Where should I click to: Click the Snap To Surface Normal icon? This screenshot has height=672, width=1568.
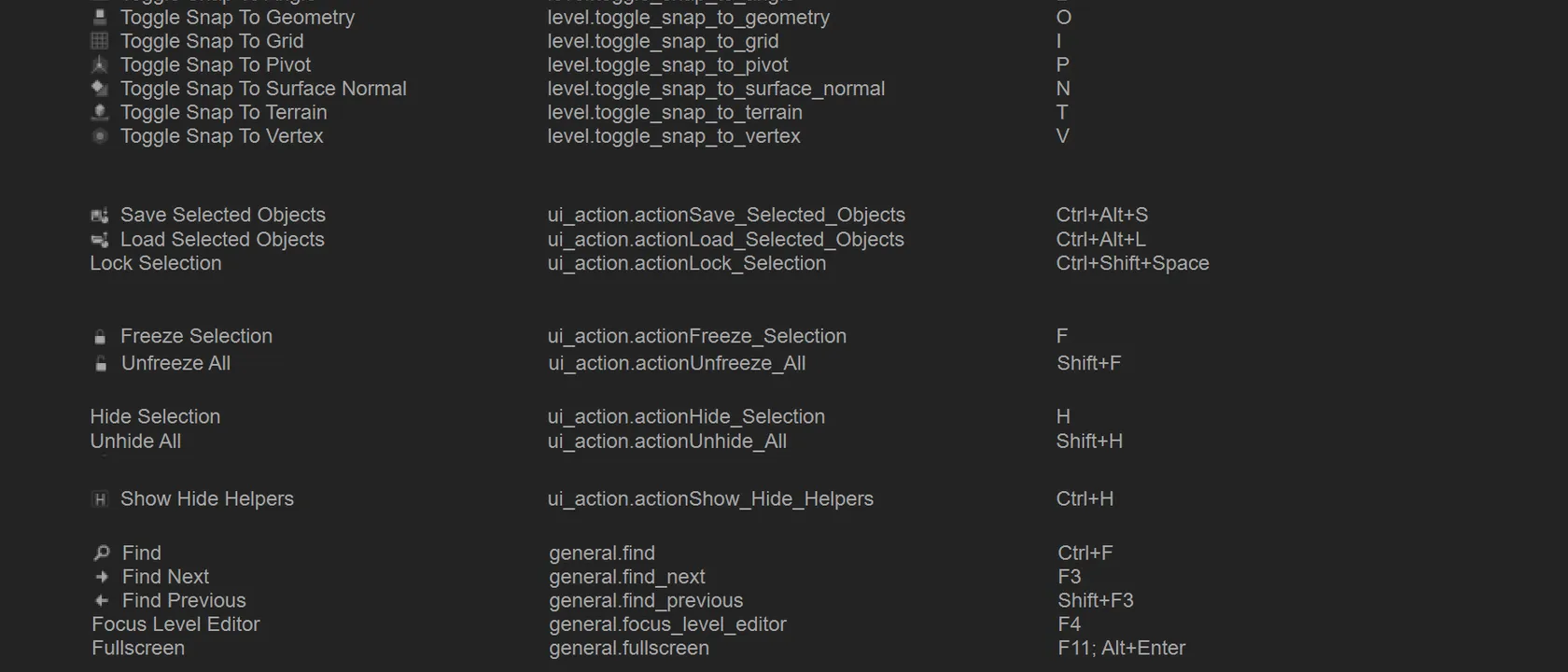pyautogui.click(x=100, y=89)
